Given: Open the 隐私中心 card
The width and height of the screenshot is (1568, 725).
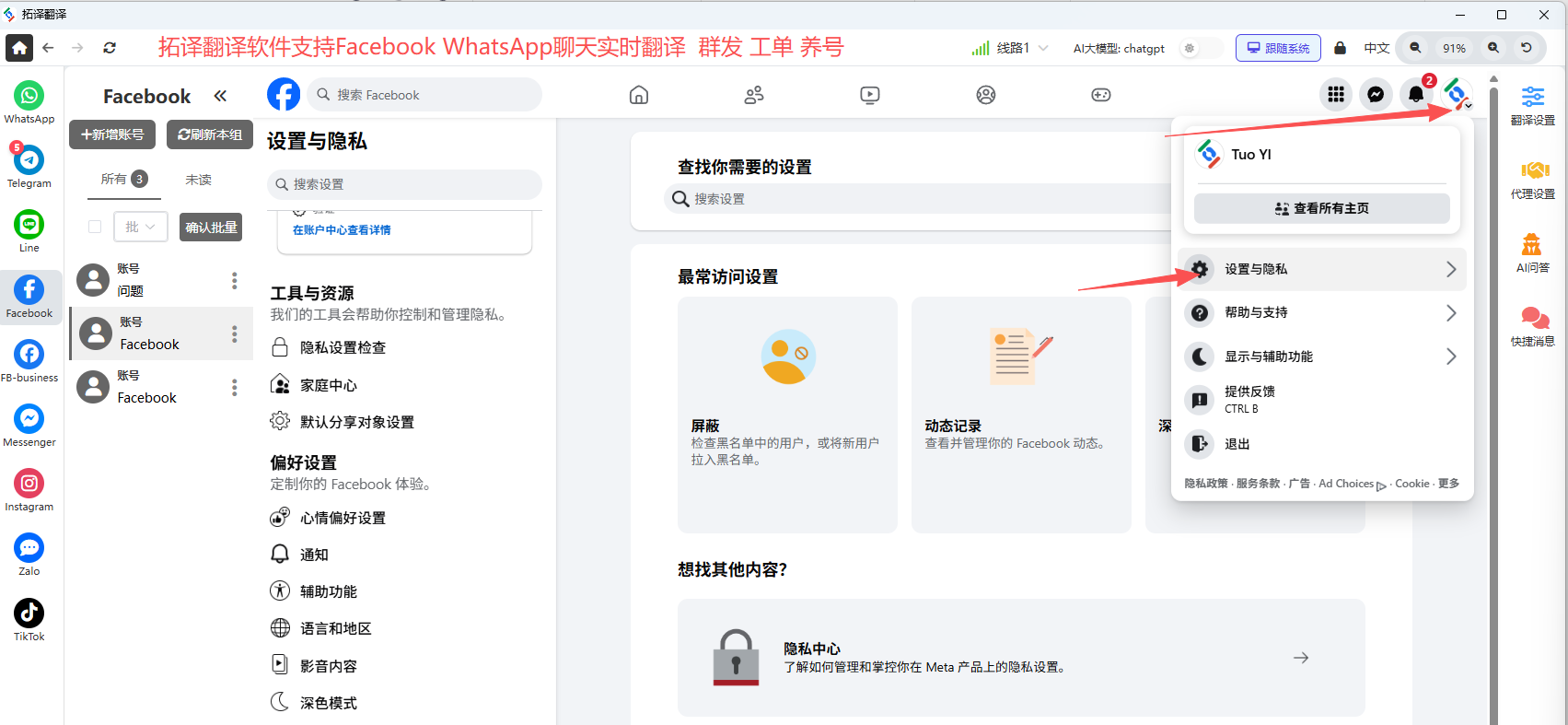Looking at the screenshot, I should pos(1021,658).
